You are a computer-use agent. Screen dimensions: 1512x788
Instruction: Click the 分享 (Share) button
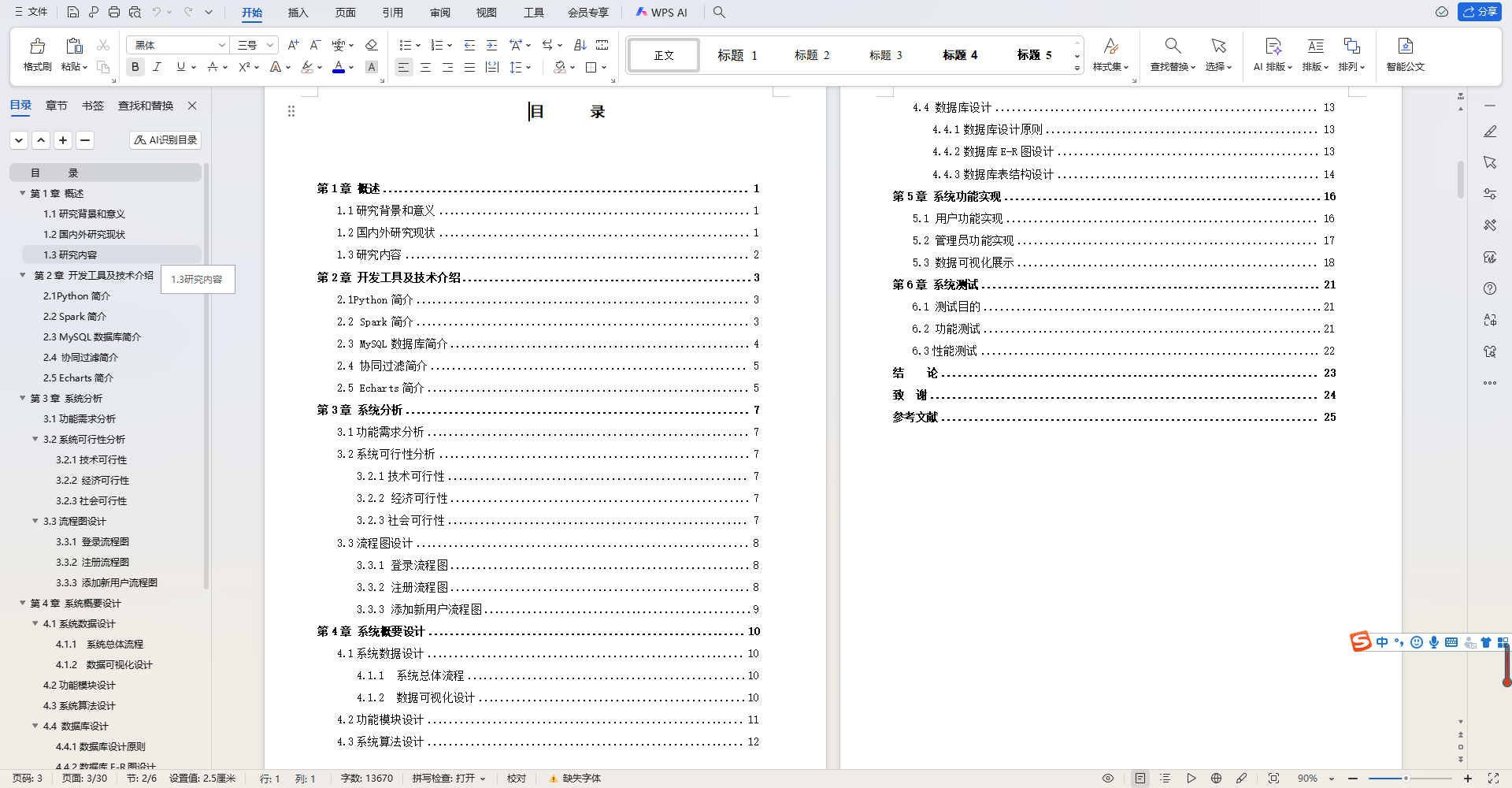coord(1480,12)
